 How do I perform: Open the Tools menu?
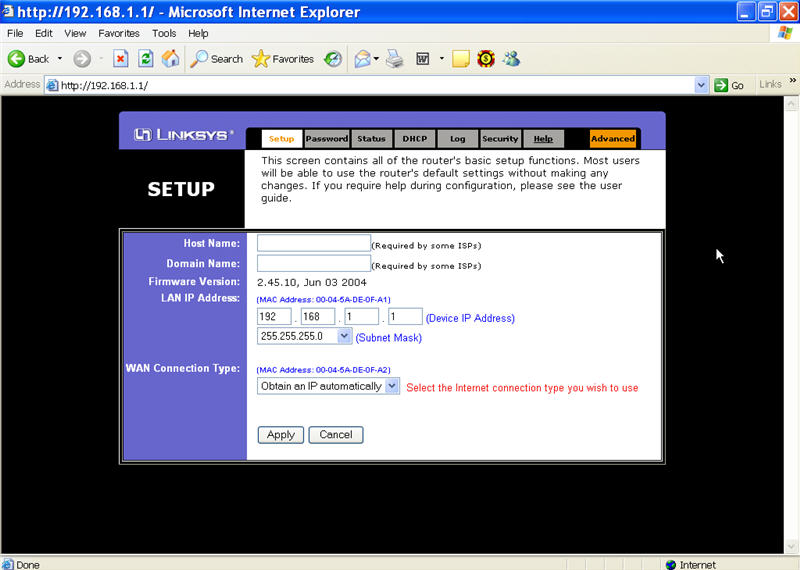point(164,33)
